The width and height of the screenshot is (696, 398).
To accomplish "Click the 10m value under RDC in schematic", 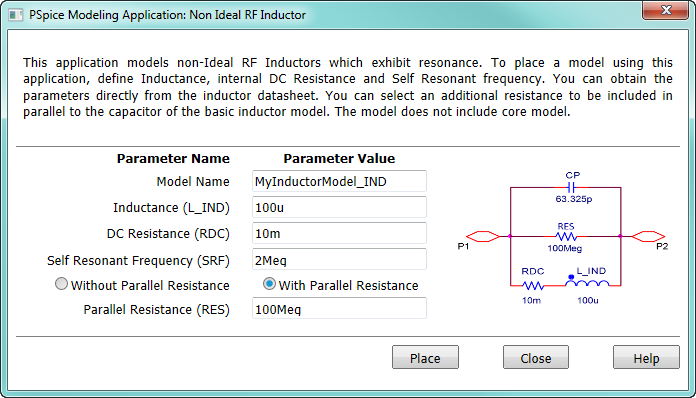I will (x=531, y=300).
